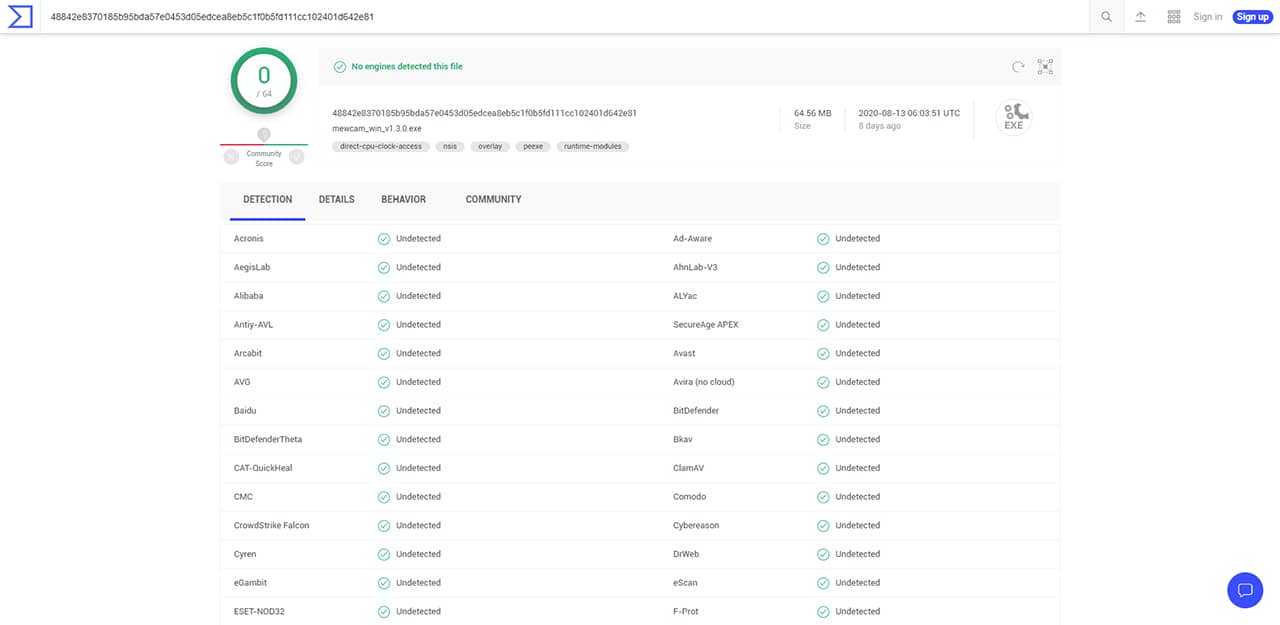Click the Bkav engine name

tap(683, 440)
